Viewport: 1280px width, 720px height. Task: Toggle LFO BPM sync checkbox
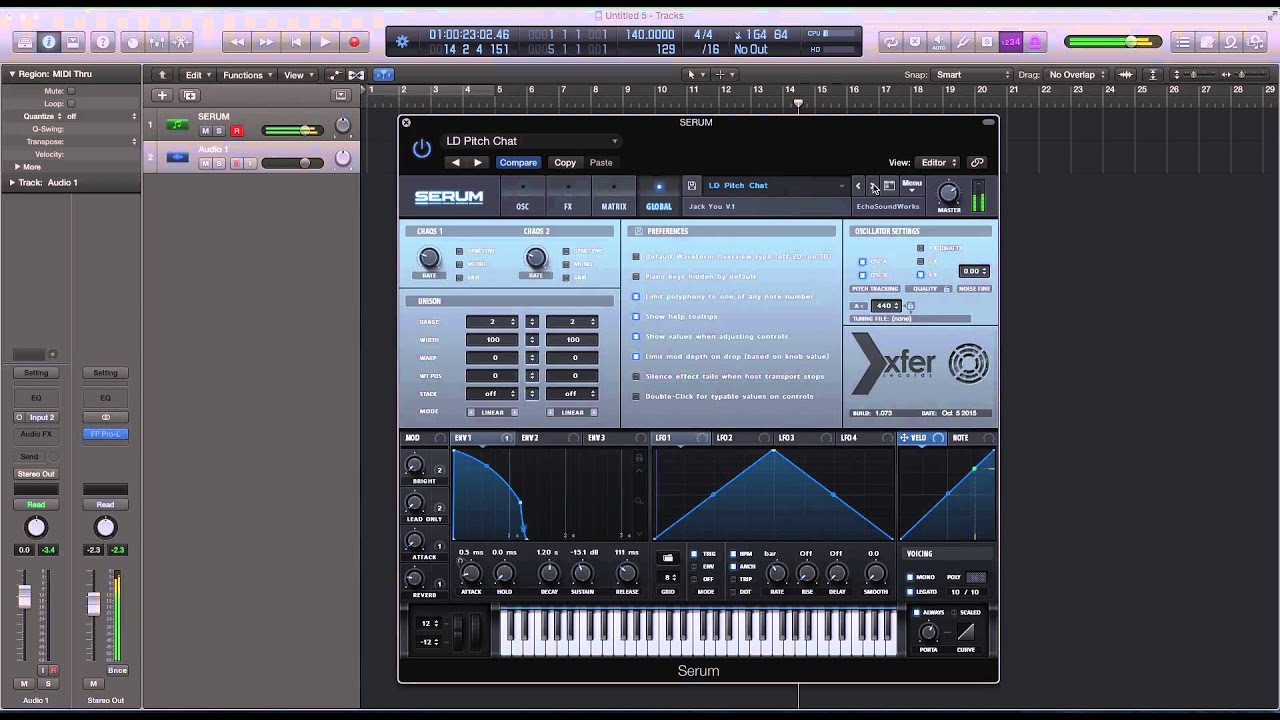[x=733, y=553]
